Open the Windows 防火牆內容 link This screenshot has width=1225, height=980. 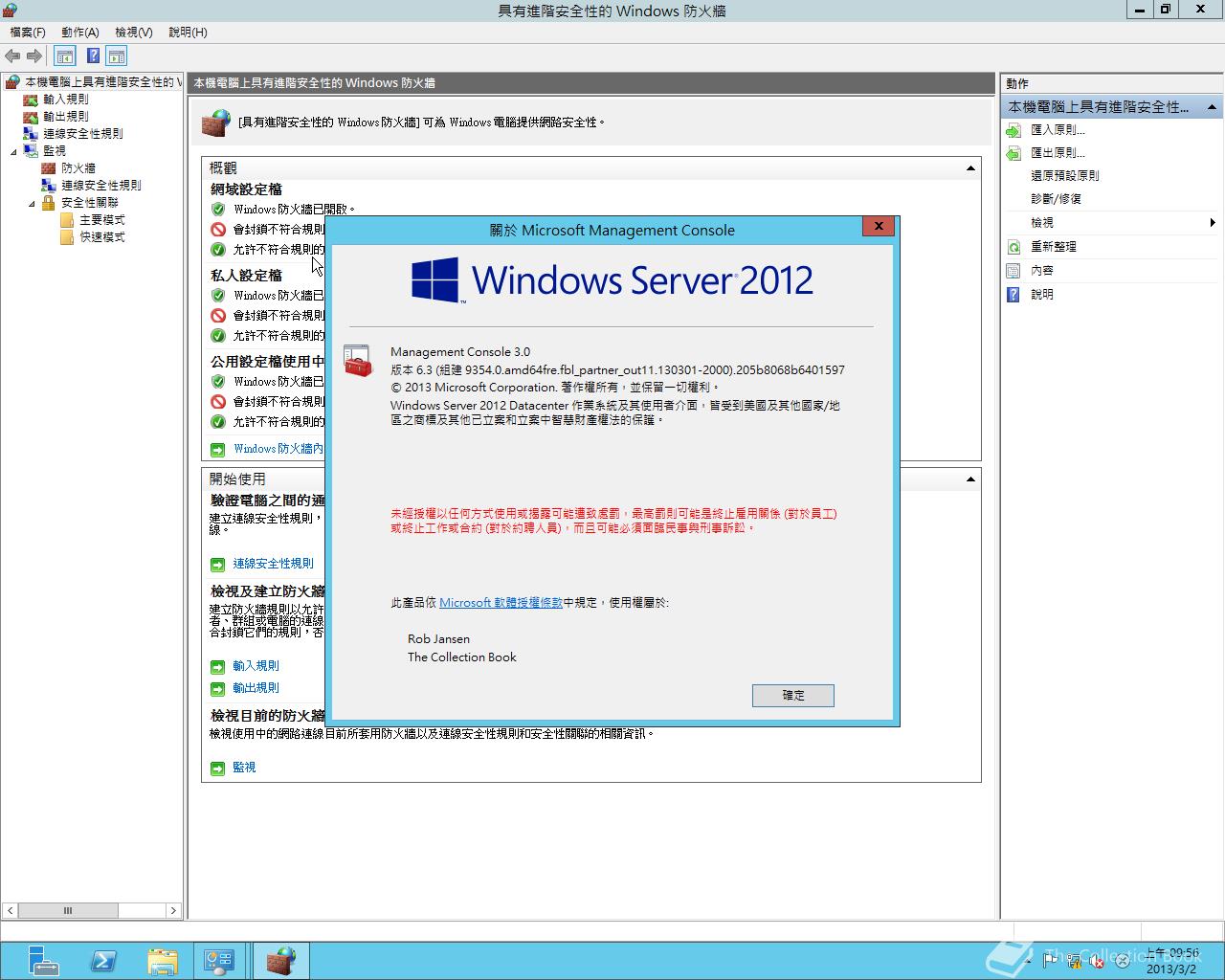click(x=278, y=449)
